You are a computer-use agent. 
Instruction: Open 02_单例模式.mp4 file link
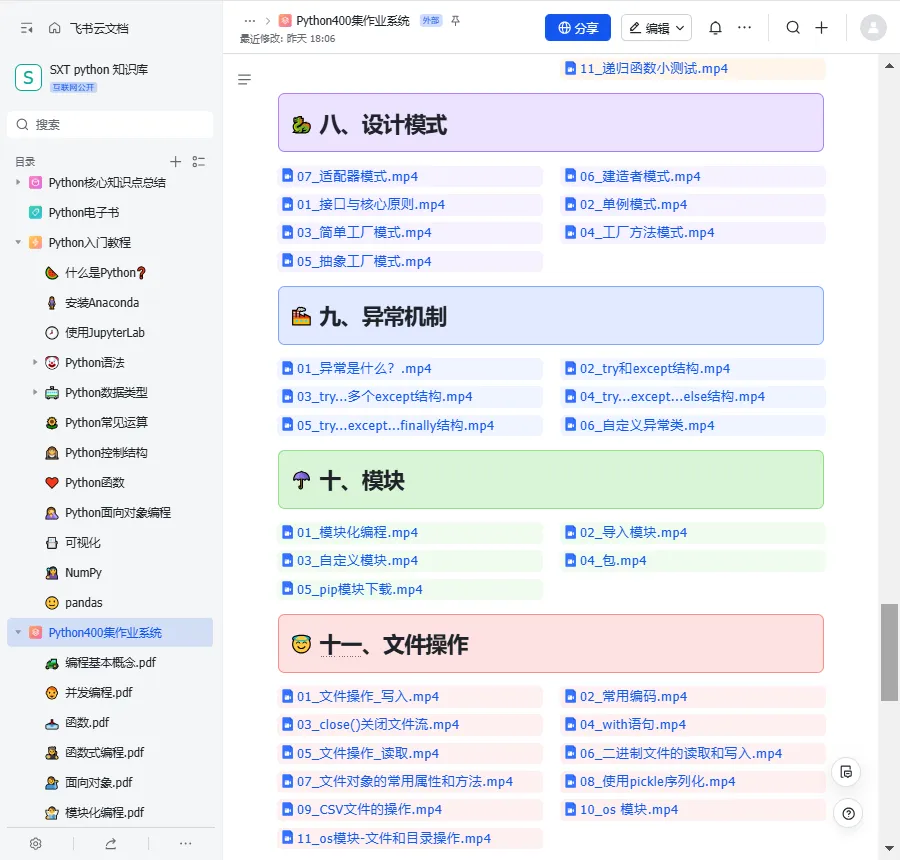coord(633,204)
